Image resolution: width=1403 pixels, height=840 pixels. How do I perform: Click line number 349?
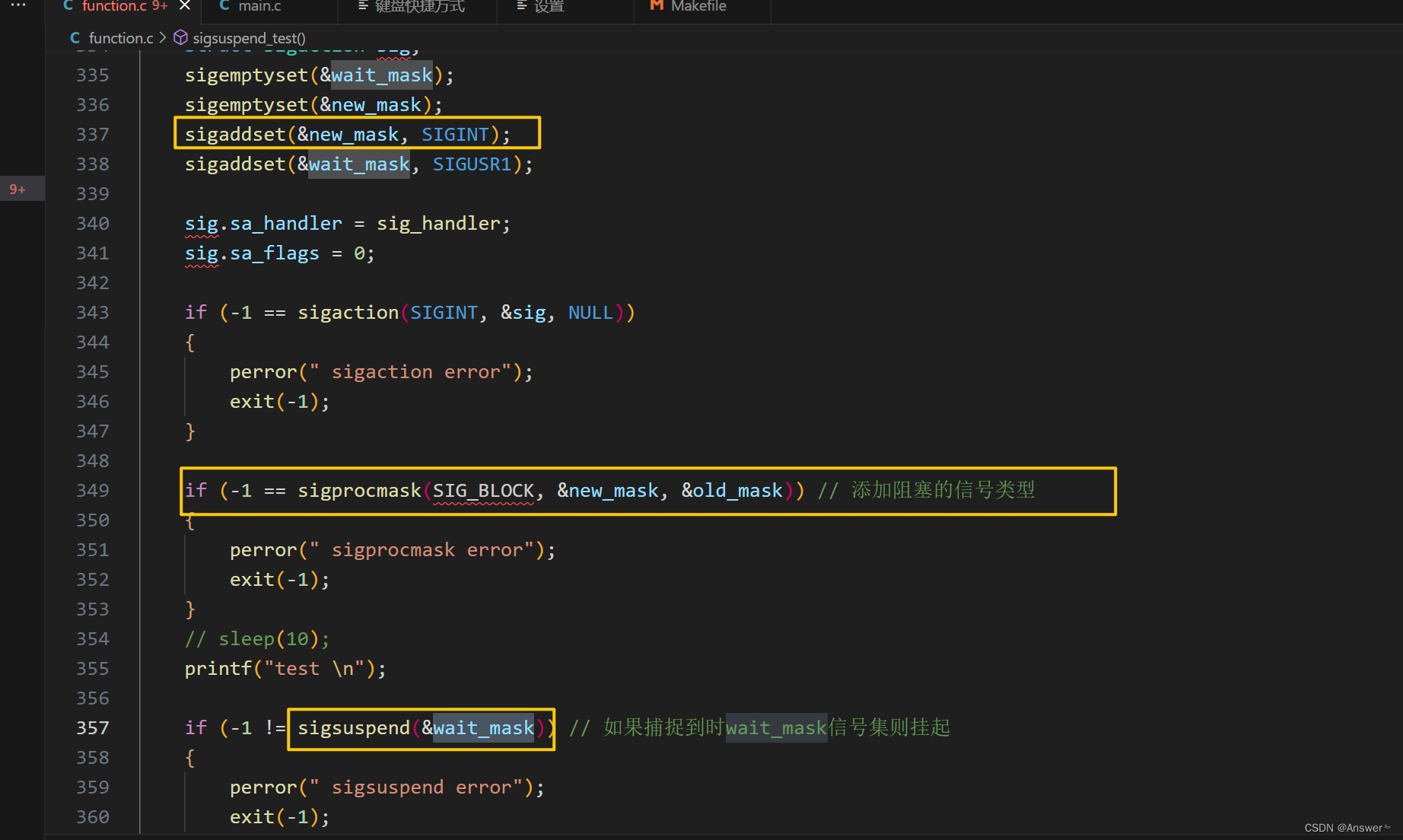pos(93,491)
